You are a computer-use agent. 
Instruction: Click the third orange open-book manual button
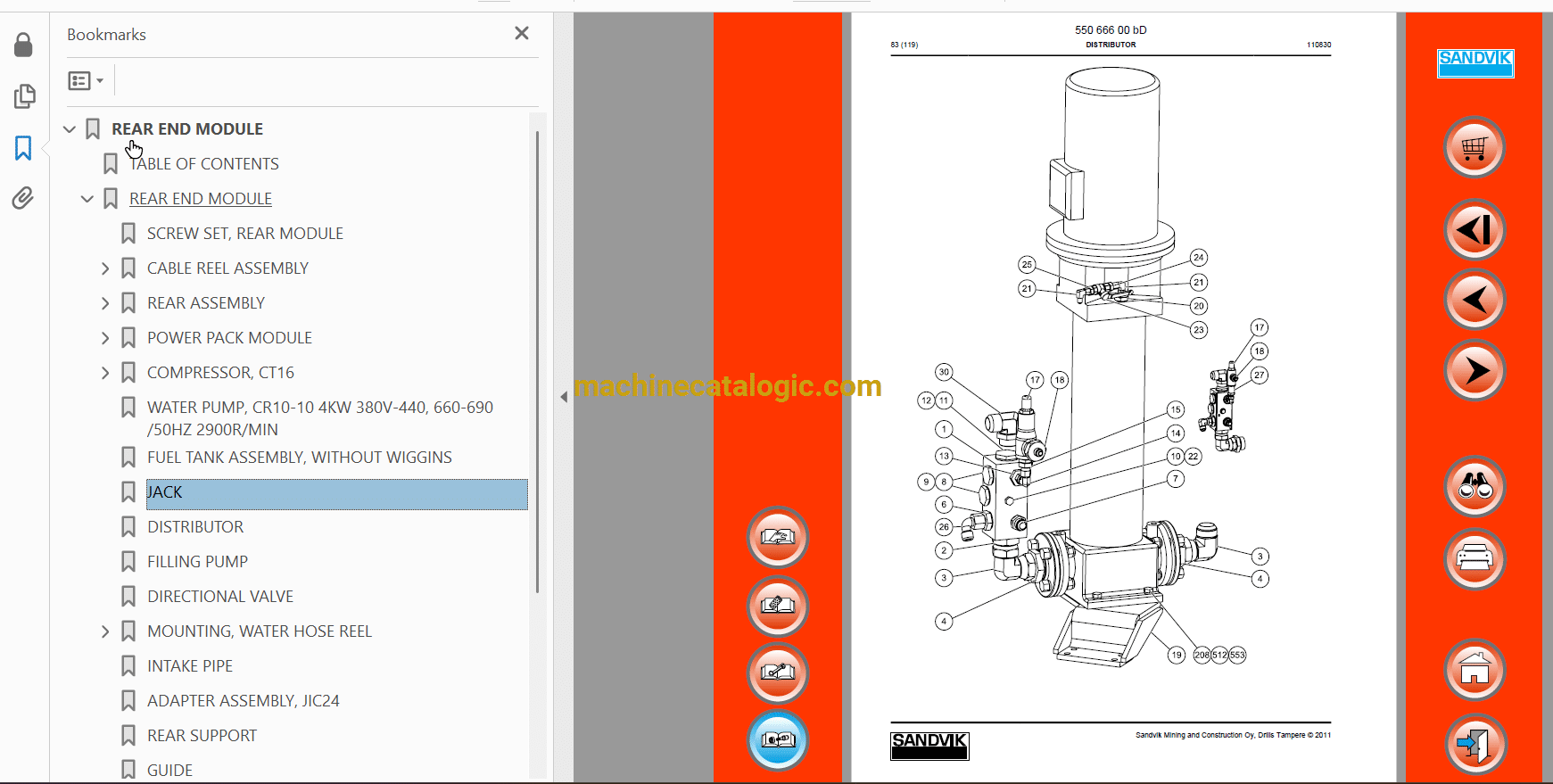778,673
